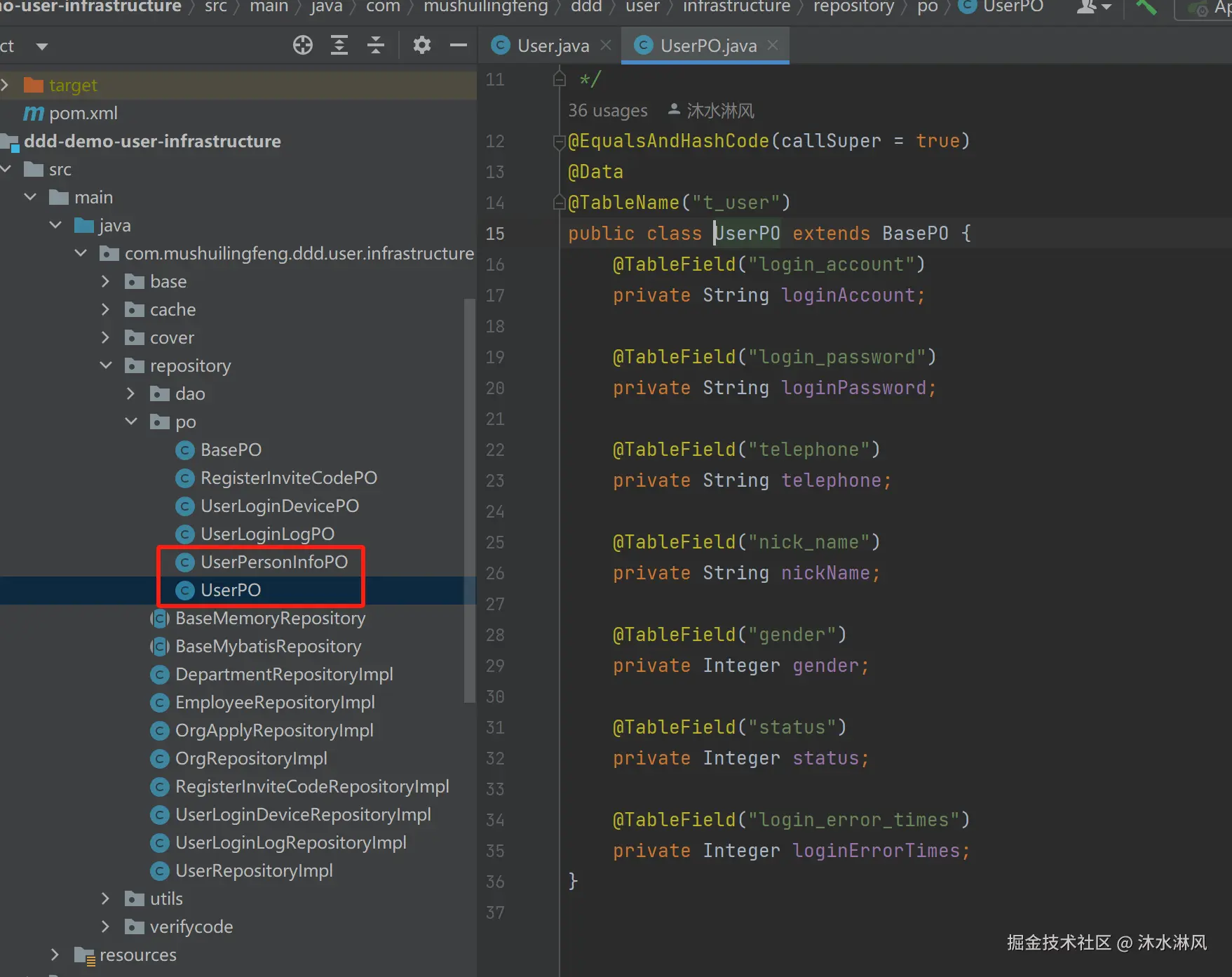Close the UserPO.java tab
The image size is (1232, 977).
773,46
